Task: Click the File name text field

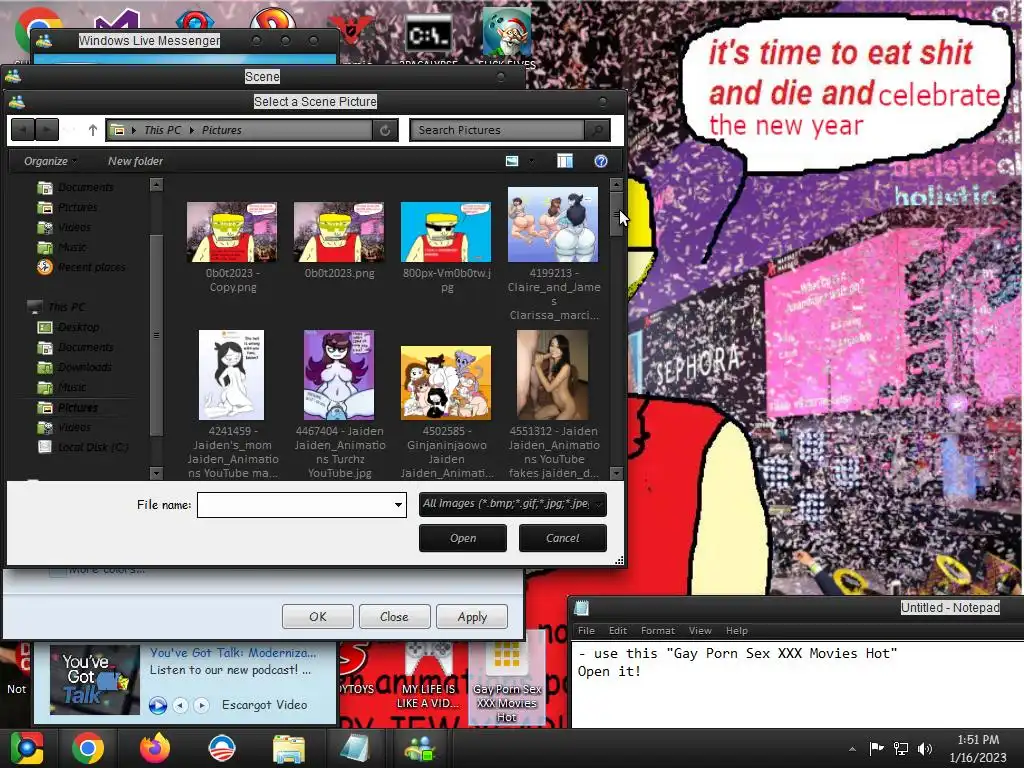Action: tap(295, 505)
